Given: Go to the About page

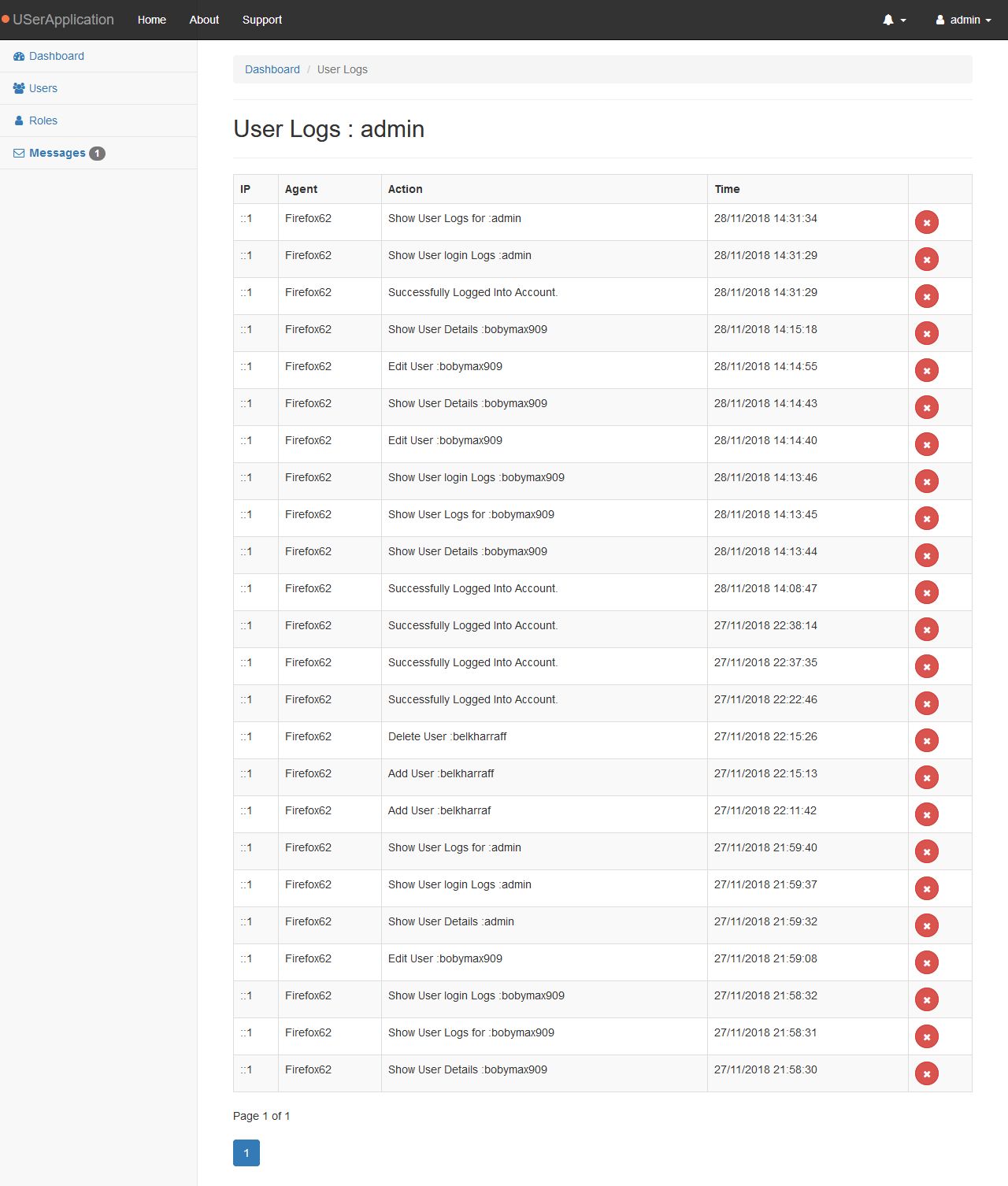Looking at the screenshot, I should [204, 20].
